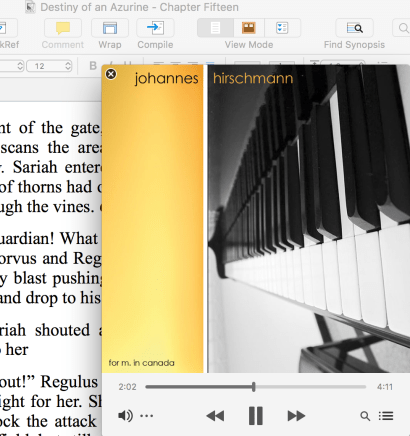Image resolution: width=410 pixels, height=436 pixels.
Task: Switch to document view mode
Action: [x=215, y=28]
